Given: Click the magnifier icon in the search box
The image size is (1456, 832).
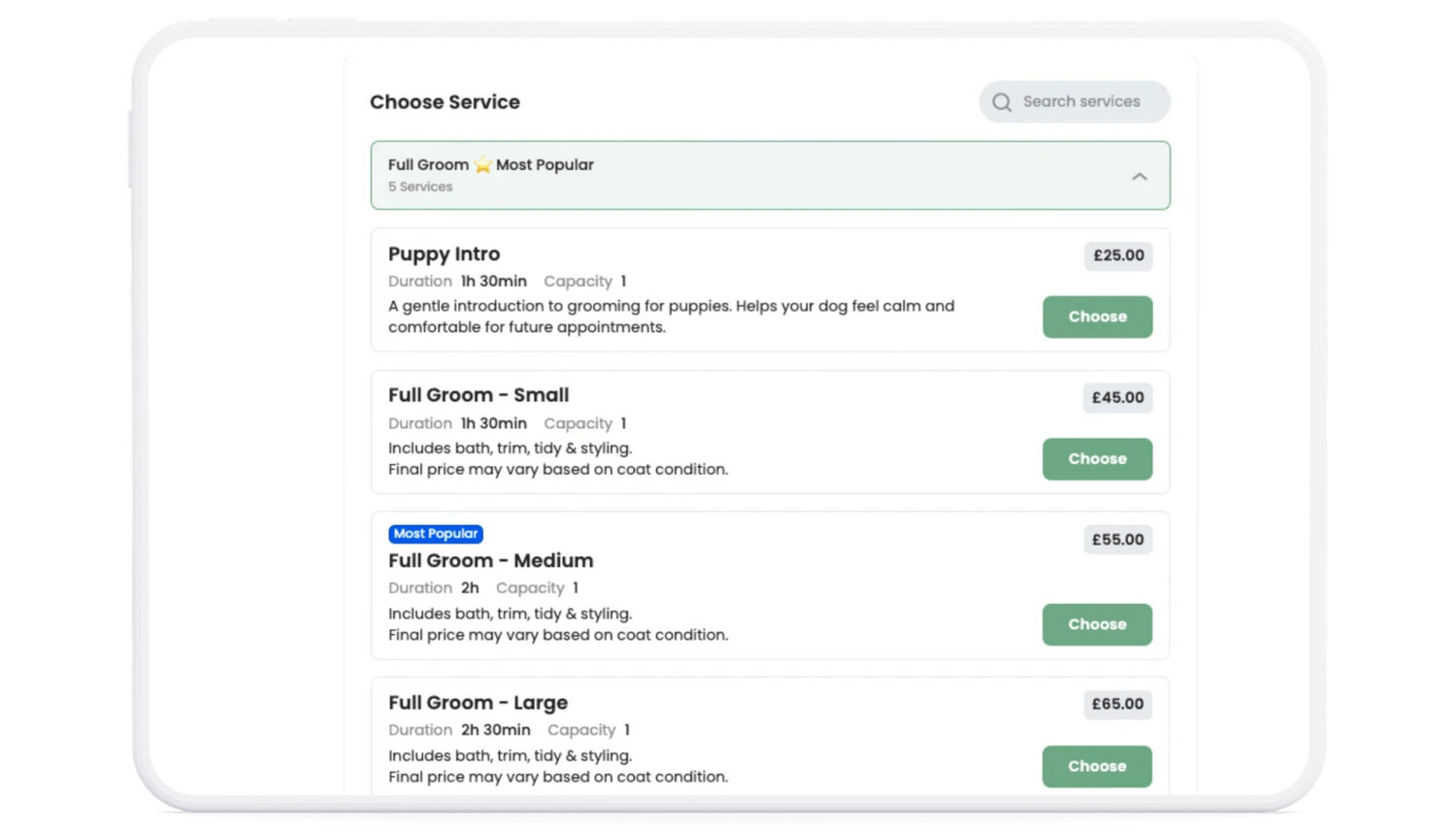Looking at the screenshot, I should tap(1002, 102).
